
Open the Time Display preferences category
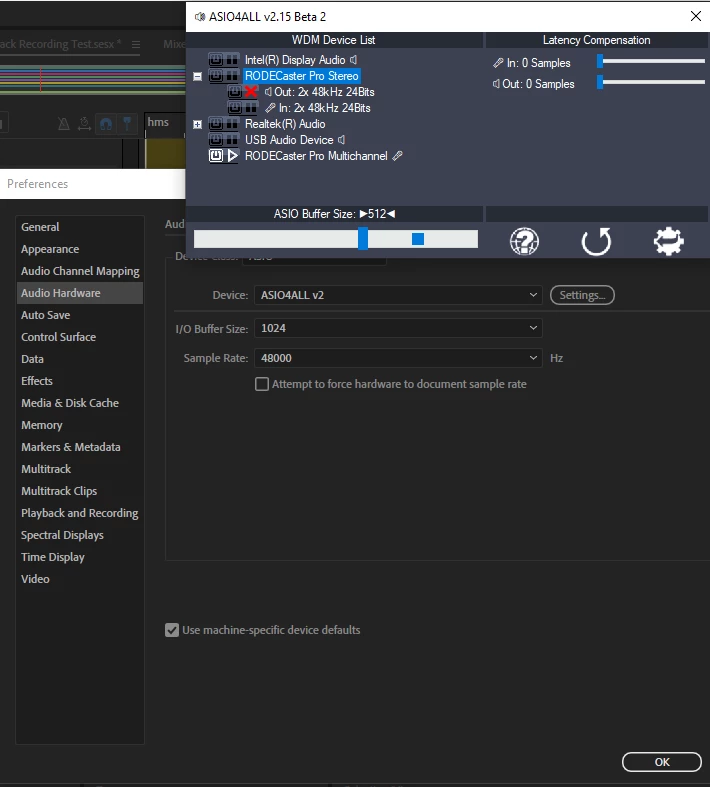click(53, 558)
